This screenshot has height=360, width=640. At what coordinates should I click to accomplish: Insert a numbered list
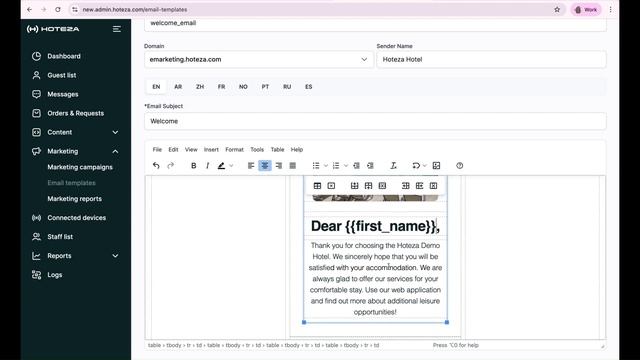click(336, 166)
